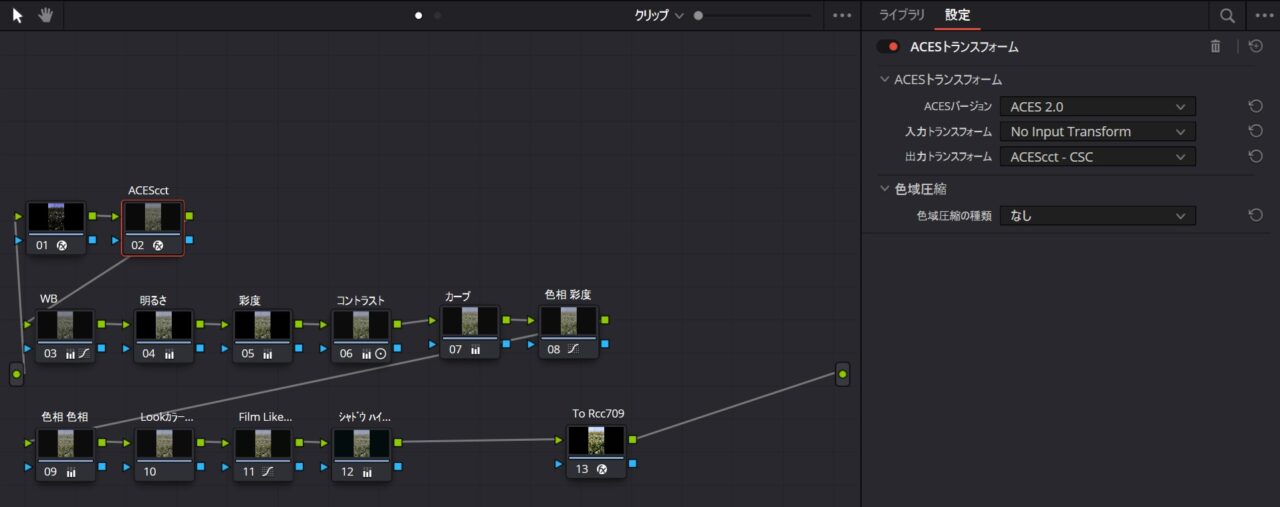Delete the ACES transform effect

1215,46
